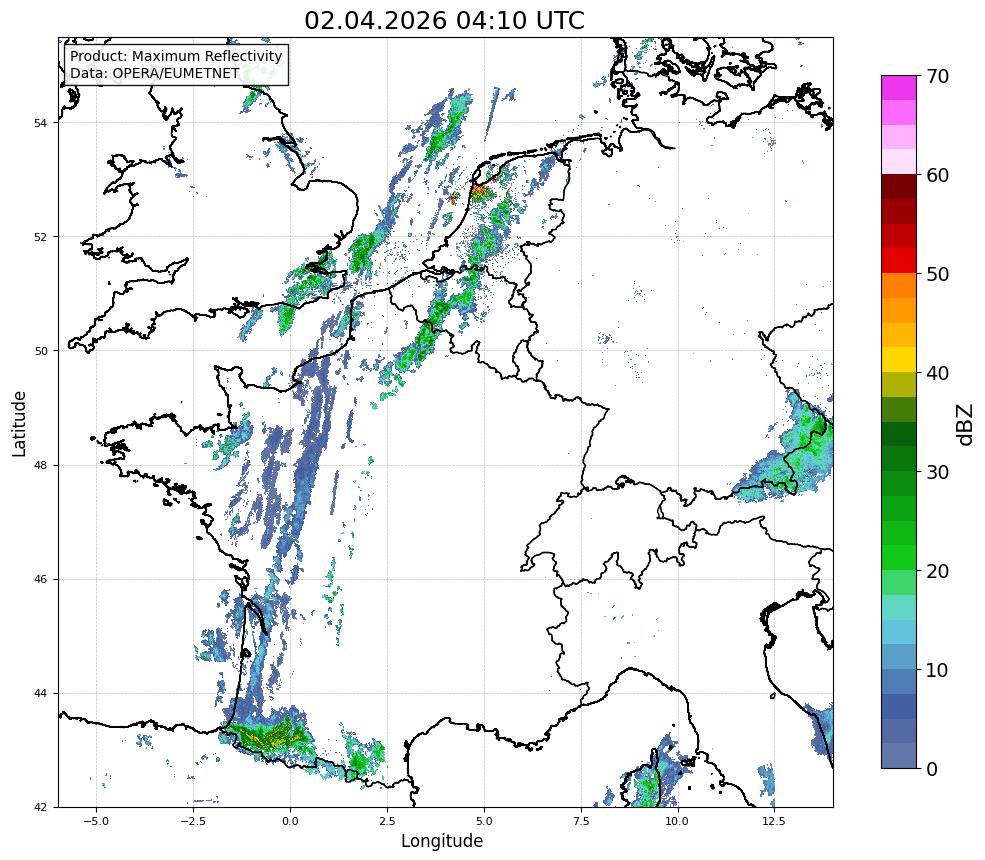
Task: Click the yellow colorbar segment at 40
Action: tap(899, 360)
